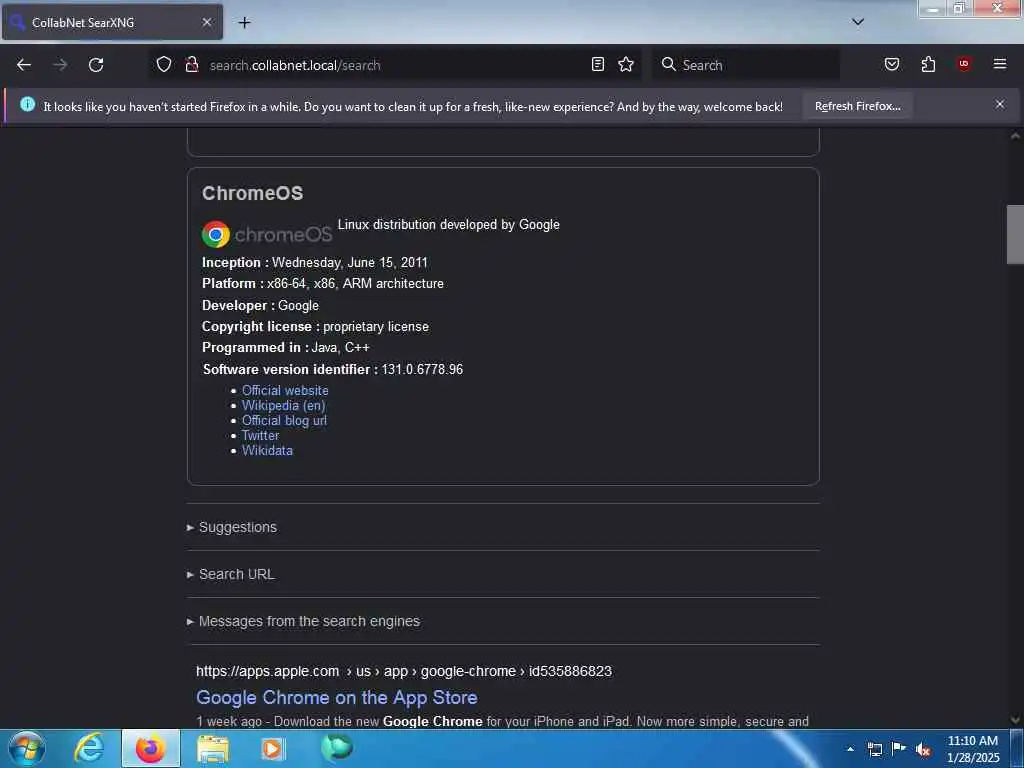1024x768 pixels.
Task: Click the ChromeOS logo image
Action: [x=267, y=234]
